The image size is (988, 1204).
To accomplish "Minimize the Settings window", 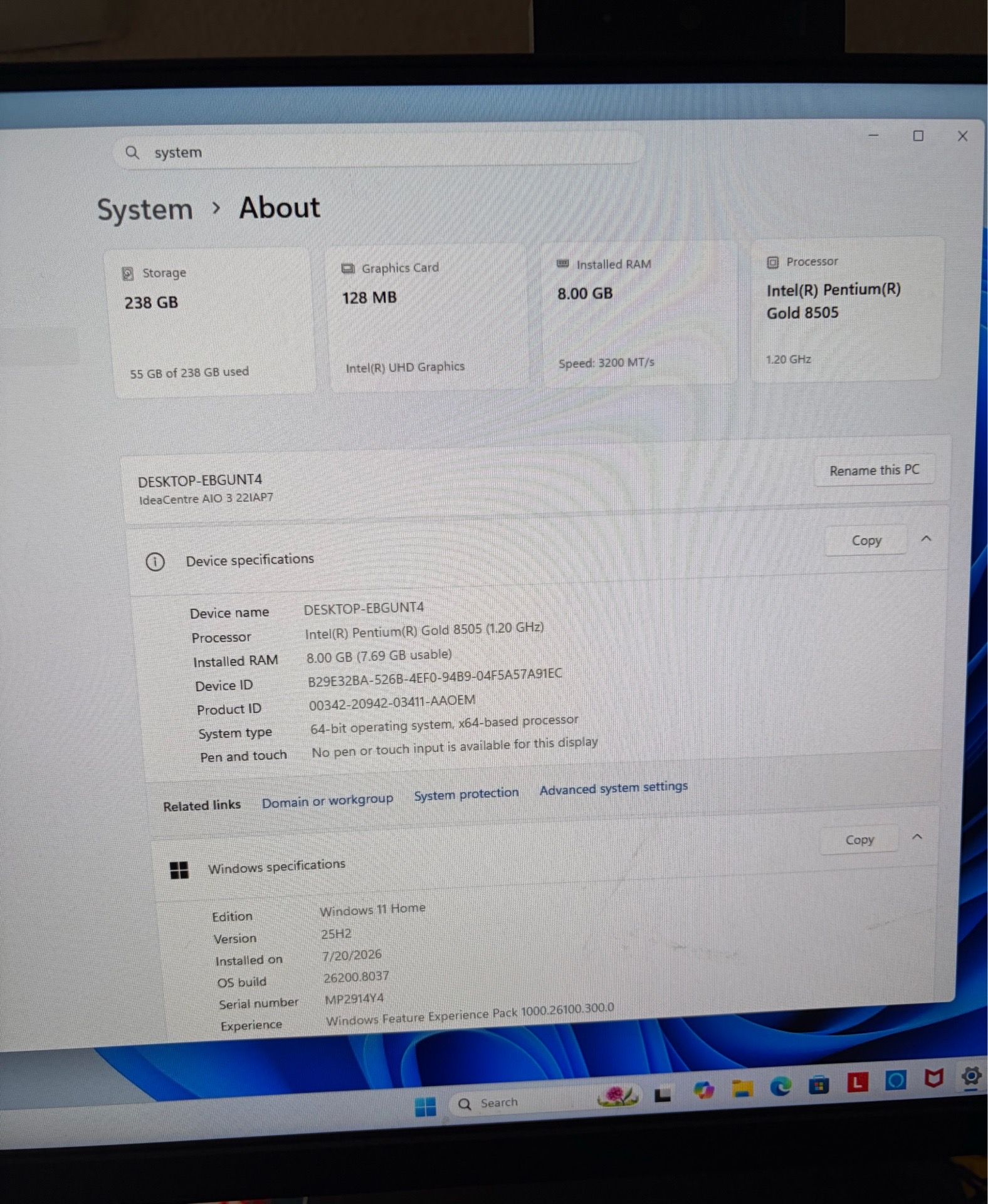I will [x=873, y=135].
